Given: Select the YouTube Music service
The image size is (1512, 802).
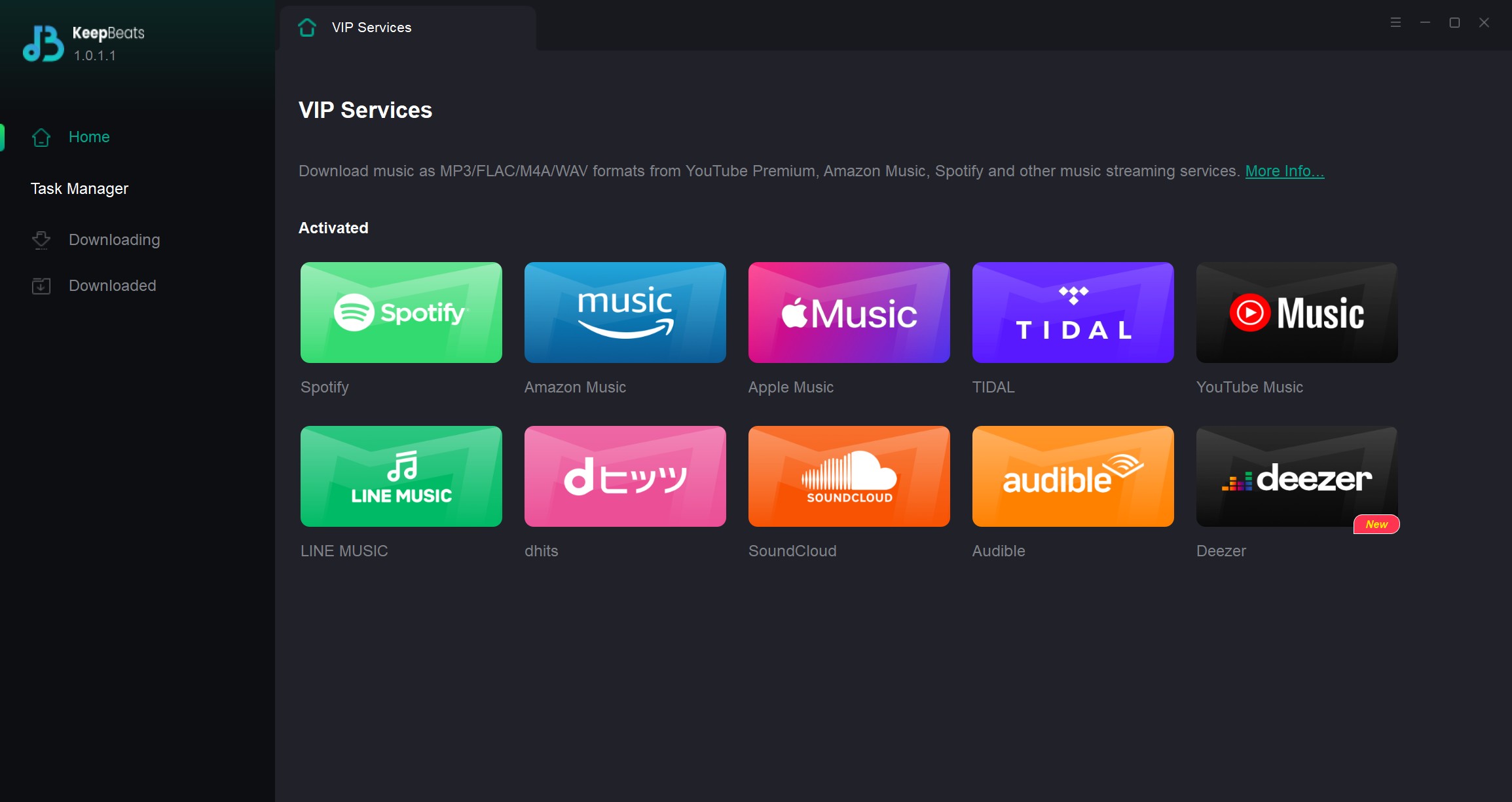Looking at the screenshot, I should pyautogui.click(x=1298, y=311).
